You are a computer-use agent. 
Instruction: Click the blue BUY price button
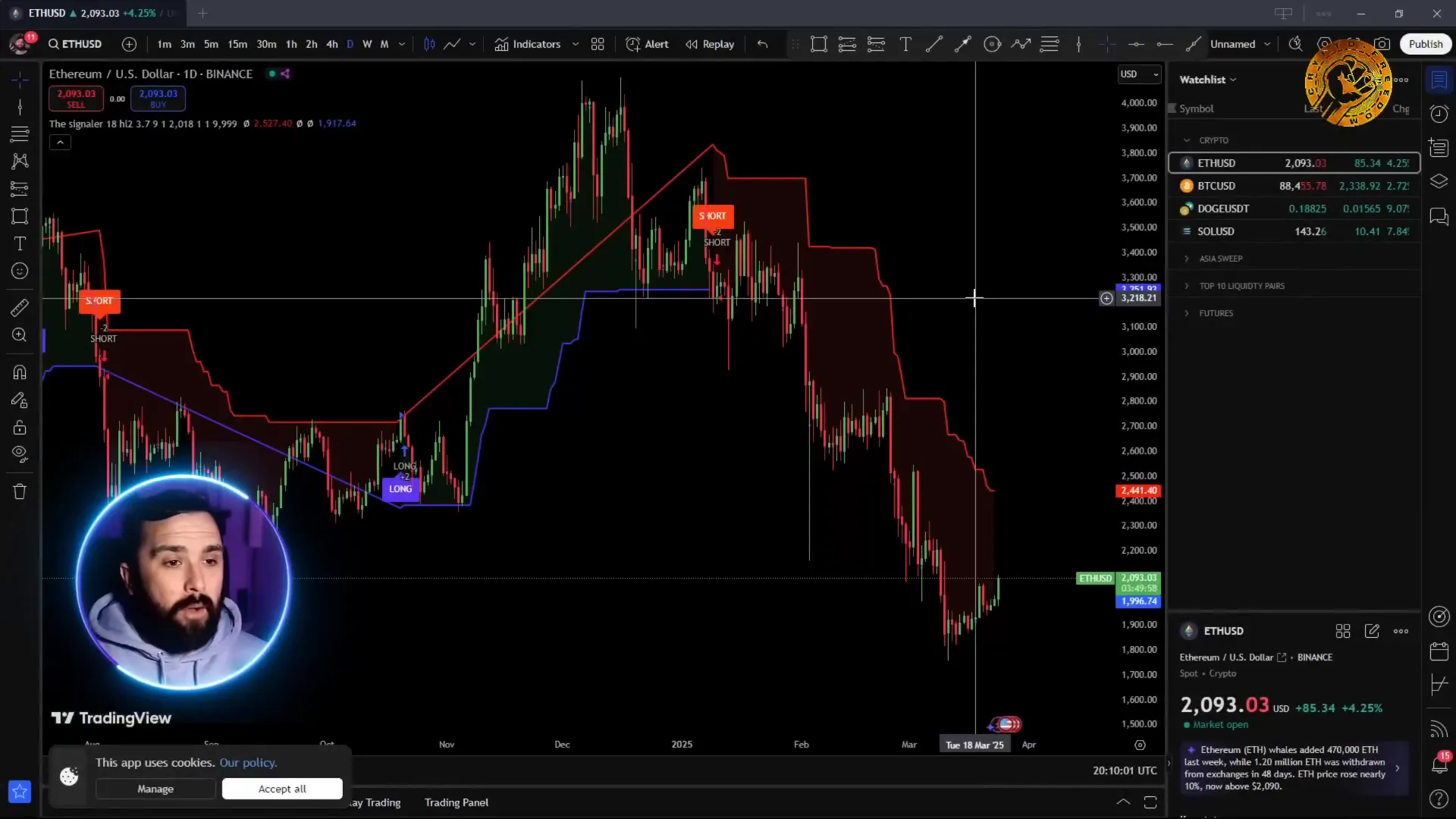[158, 98]
